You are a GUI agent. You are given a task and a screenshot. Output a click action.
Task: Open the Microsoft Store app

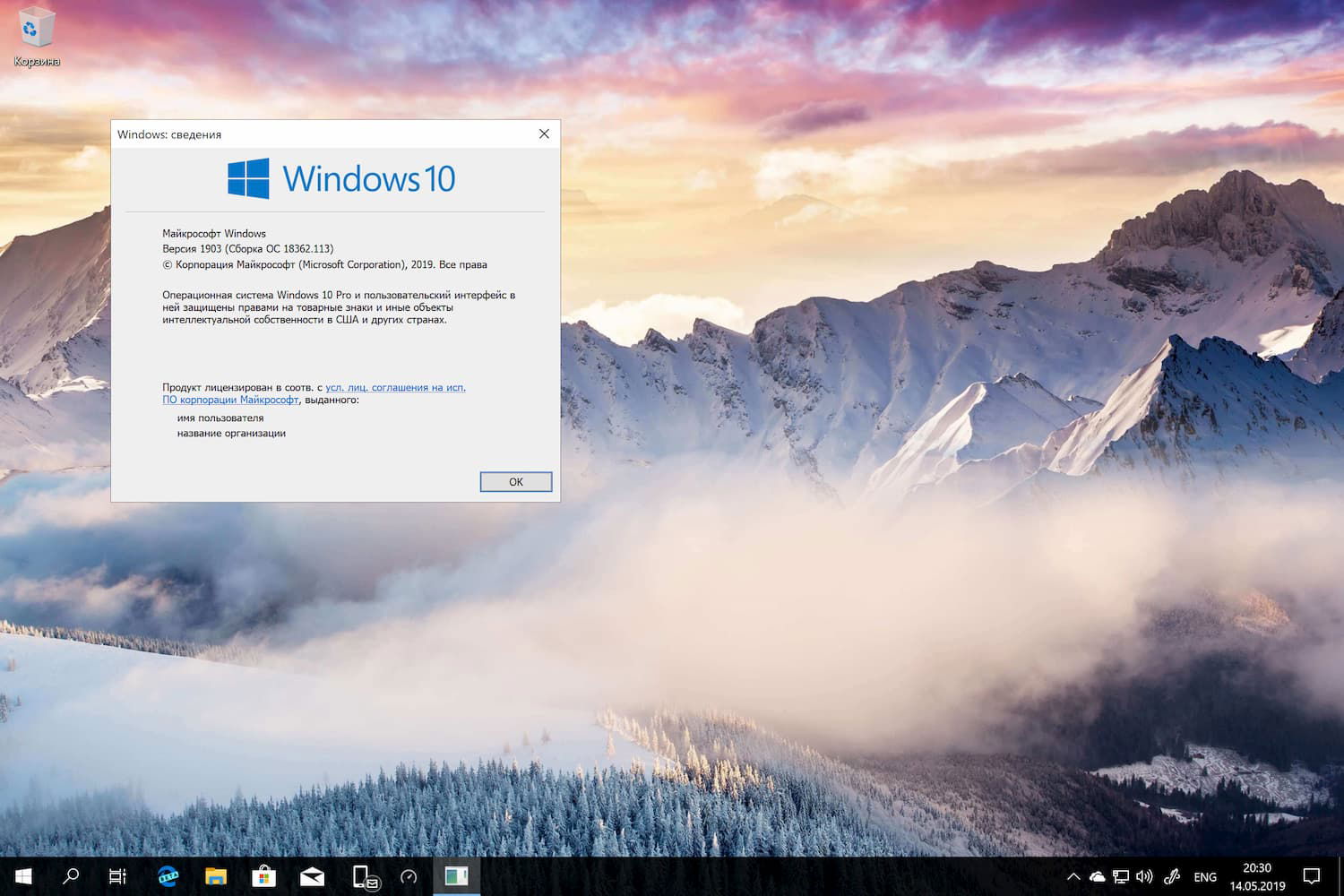pyautogui.click(x=263, y=876)
